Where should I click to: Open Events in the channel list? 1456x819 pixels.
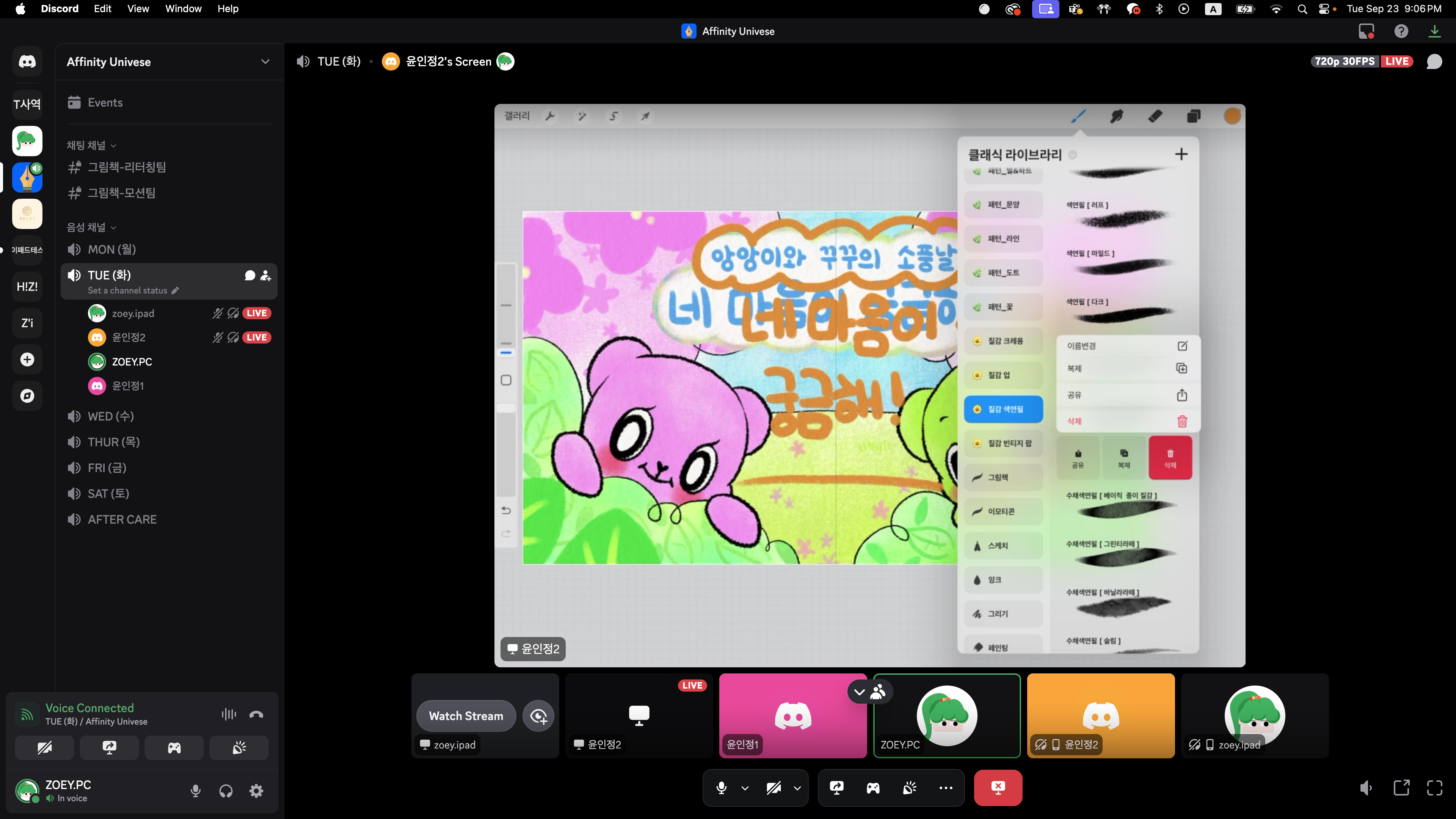click(105, 102)
